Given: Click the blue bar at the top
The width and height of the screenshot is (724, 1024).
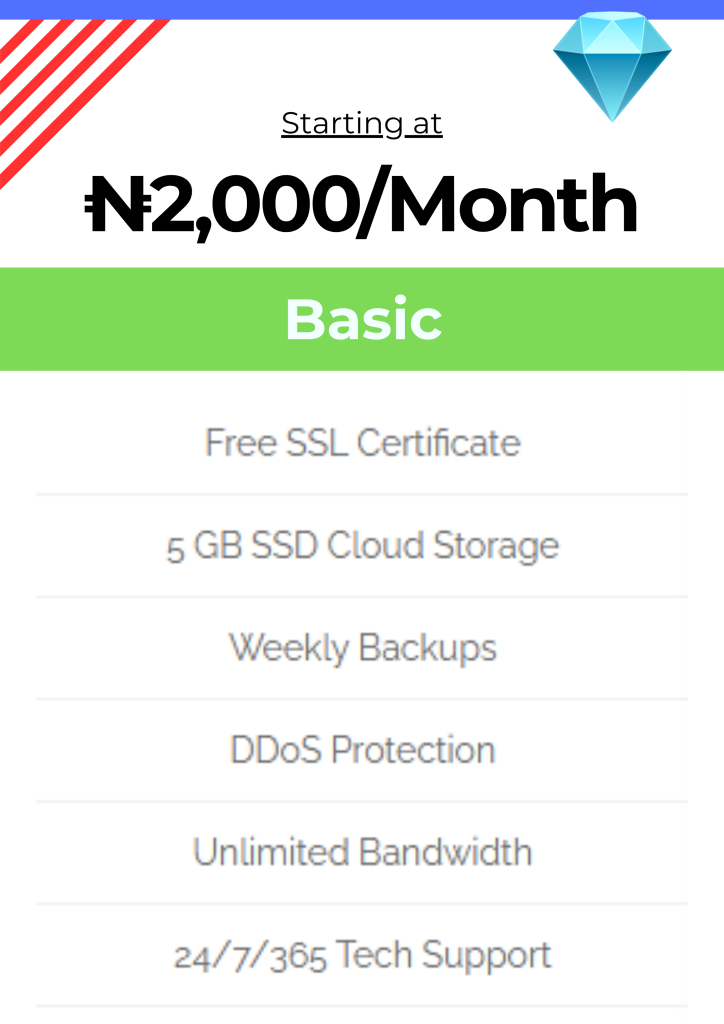Looking at the screenshot, I should (x=362, y=9).
